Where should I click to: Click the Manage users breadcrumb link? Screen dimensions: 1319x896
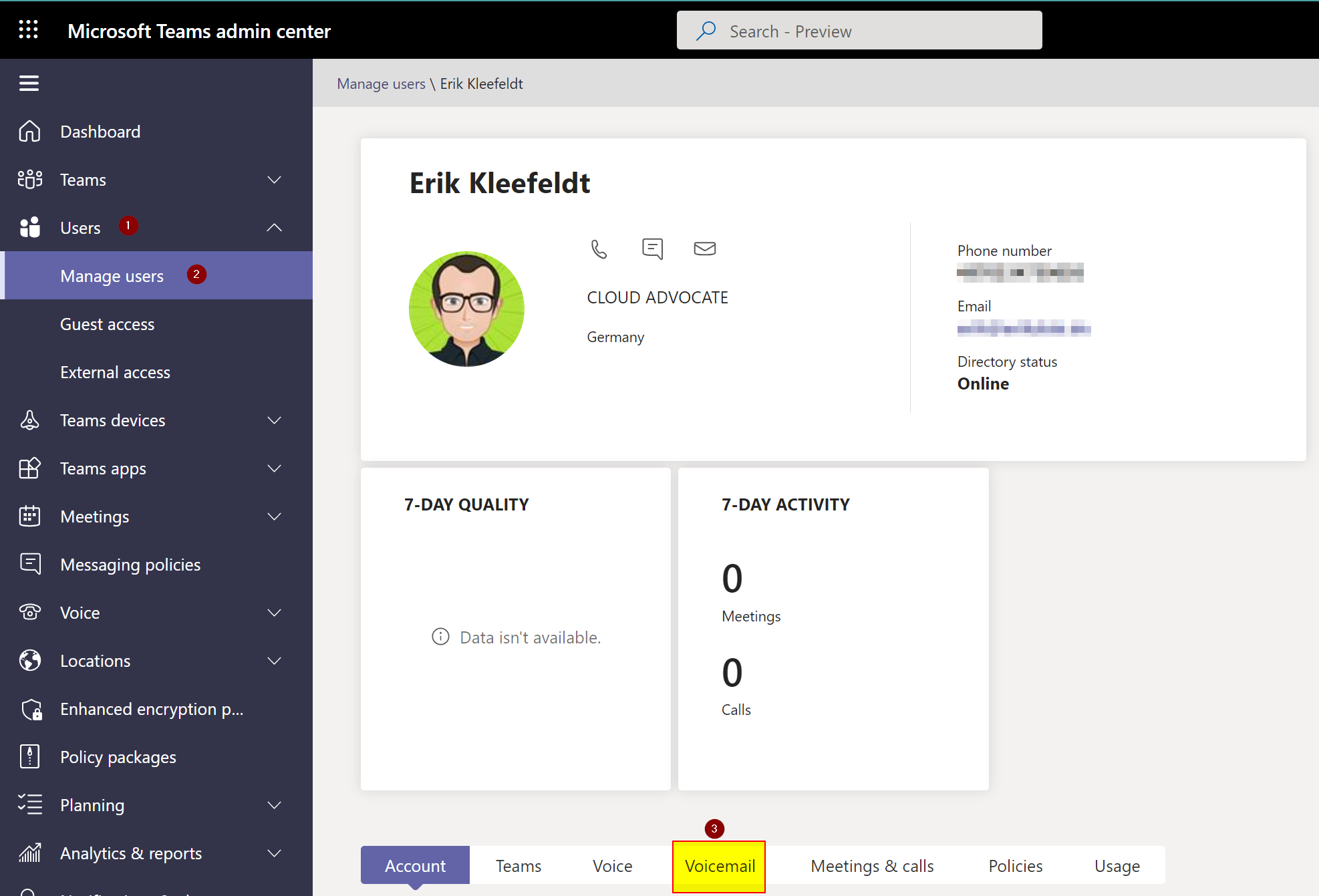[x=381, y=84]
